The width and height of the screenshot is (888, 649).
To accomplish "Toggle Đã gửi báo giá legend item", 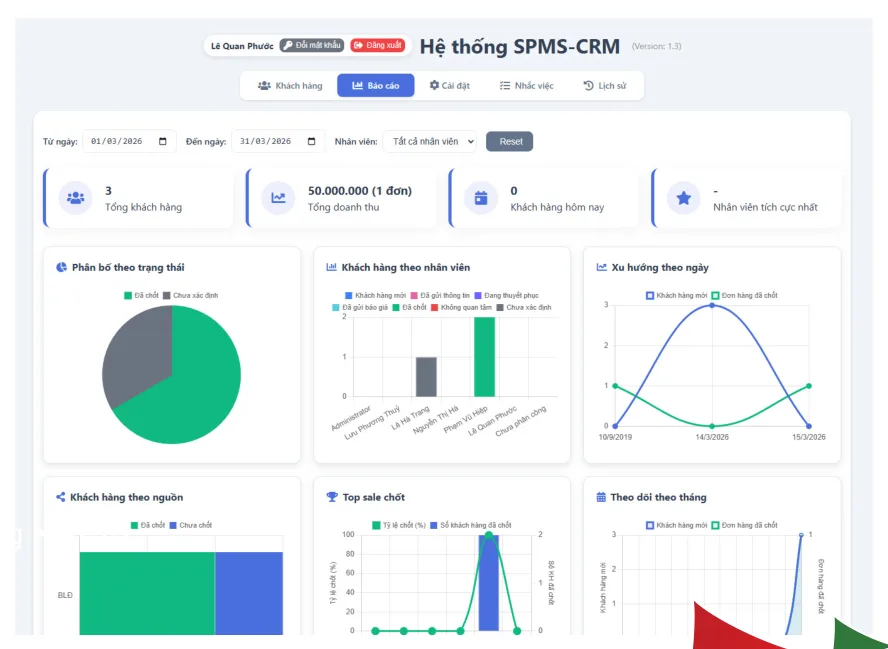I will pyautogui.click(x=360, y=308).
